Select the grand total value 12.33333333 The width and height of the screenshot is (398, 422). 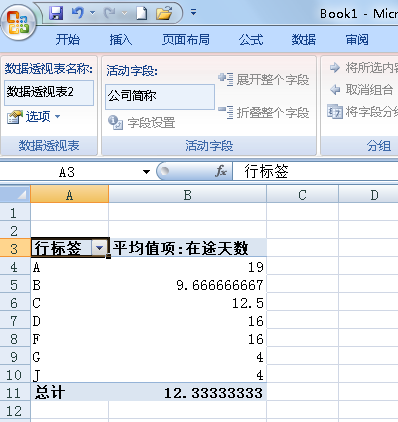point(187,392)
